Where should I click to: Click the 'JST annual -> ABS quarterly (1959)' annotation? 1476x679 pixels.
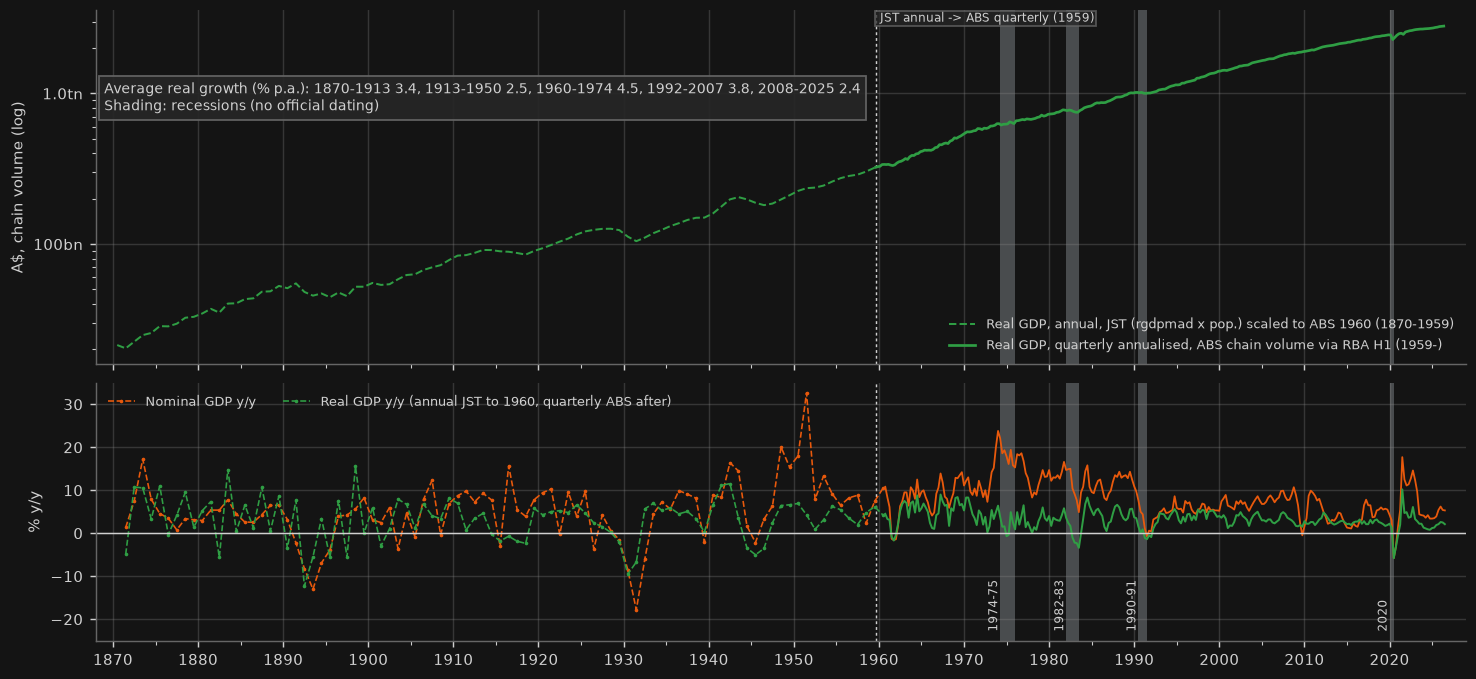tap(986, 18)
